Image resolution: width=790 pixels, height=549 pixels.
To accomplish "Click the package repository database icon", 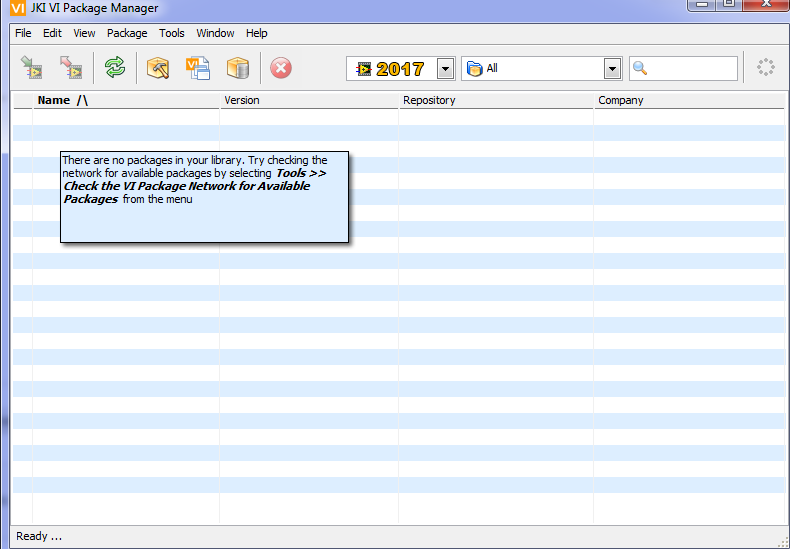I will (238, 67).
